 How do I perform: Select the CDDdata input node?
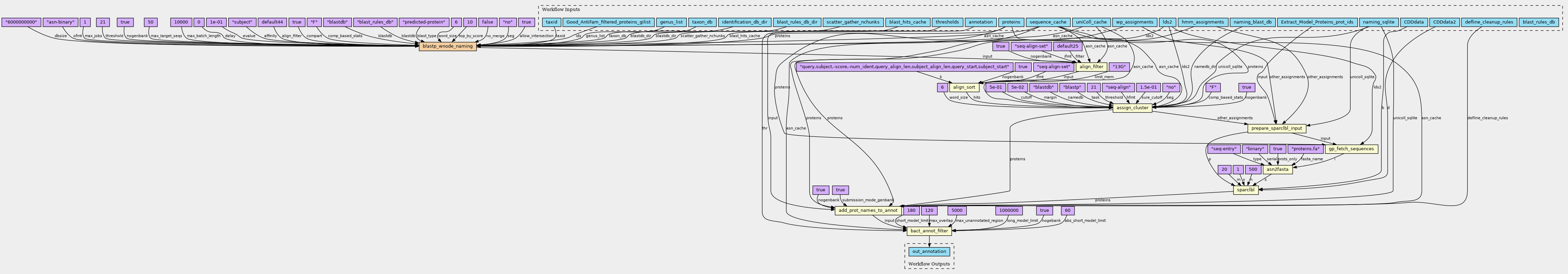click(x=1413, y=22)
